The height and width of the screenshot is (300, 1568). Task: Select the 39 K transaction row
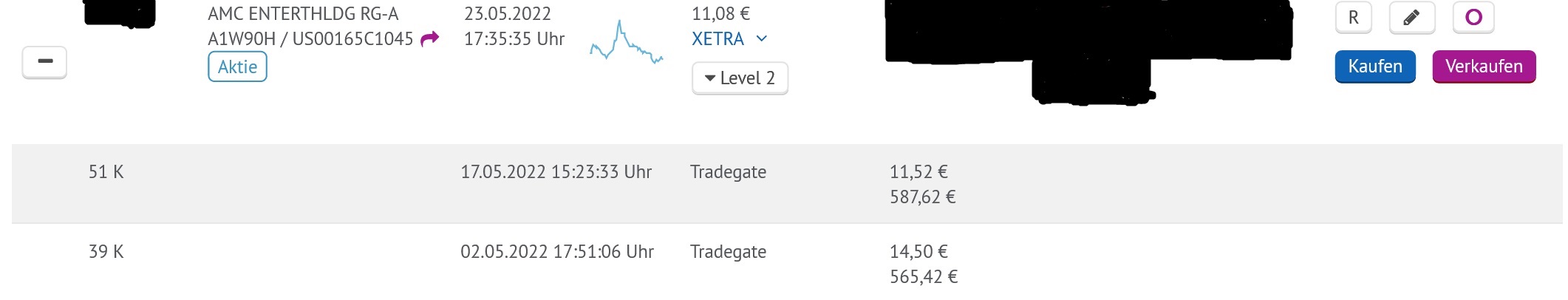pyautogui.click(x=106, y=252)
